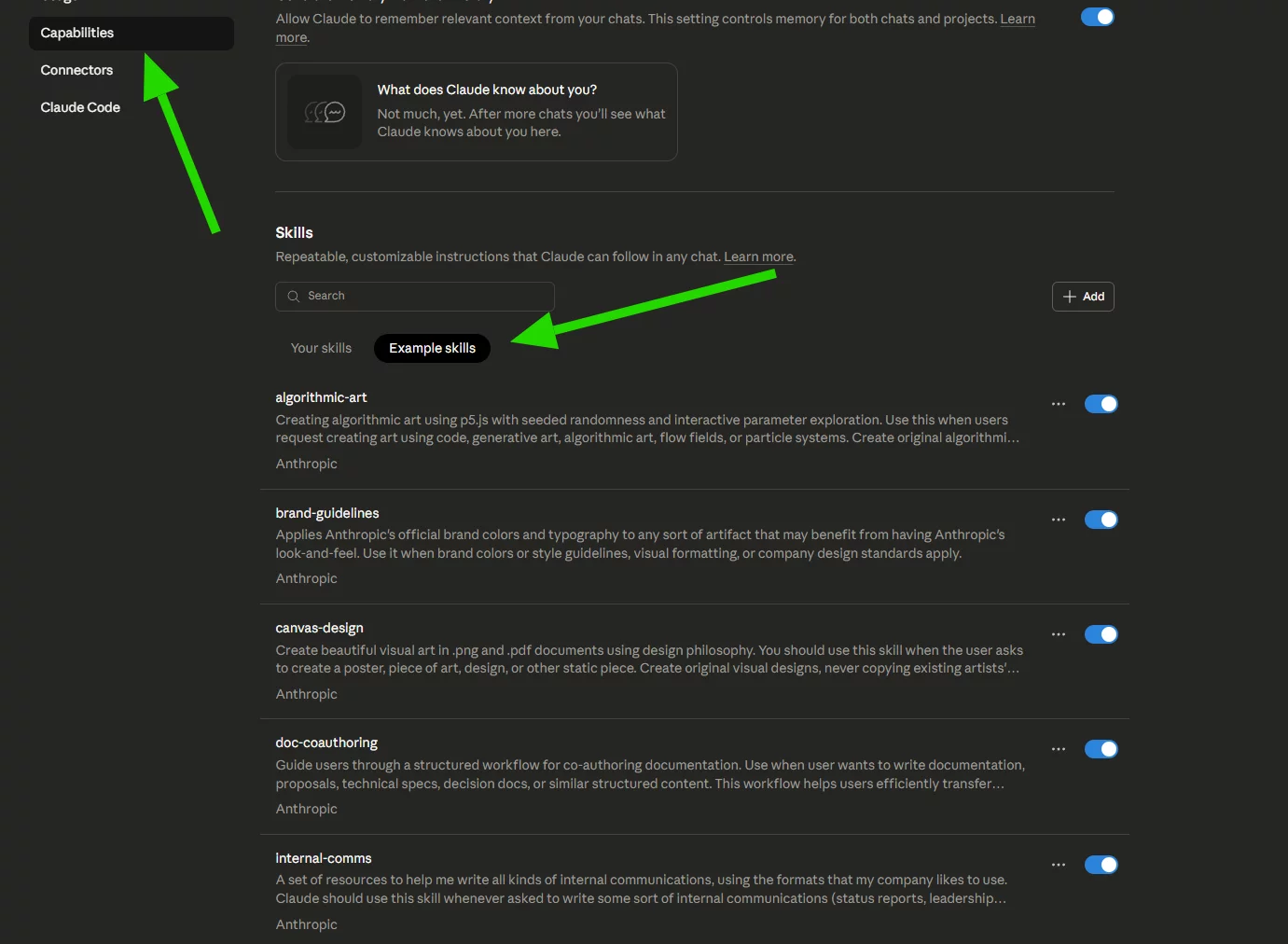Toggle the internal-comms skill
The width and height of the screenshot is (1288, 944).
tap(1101, 865)
